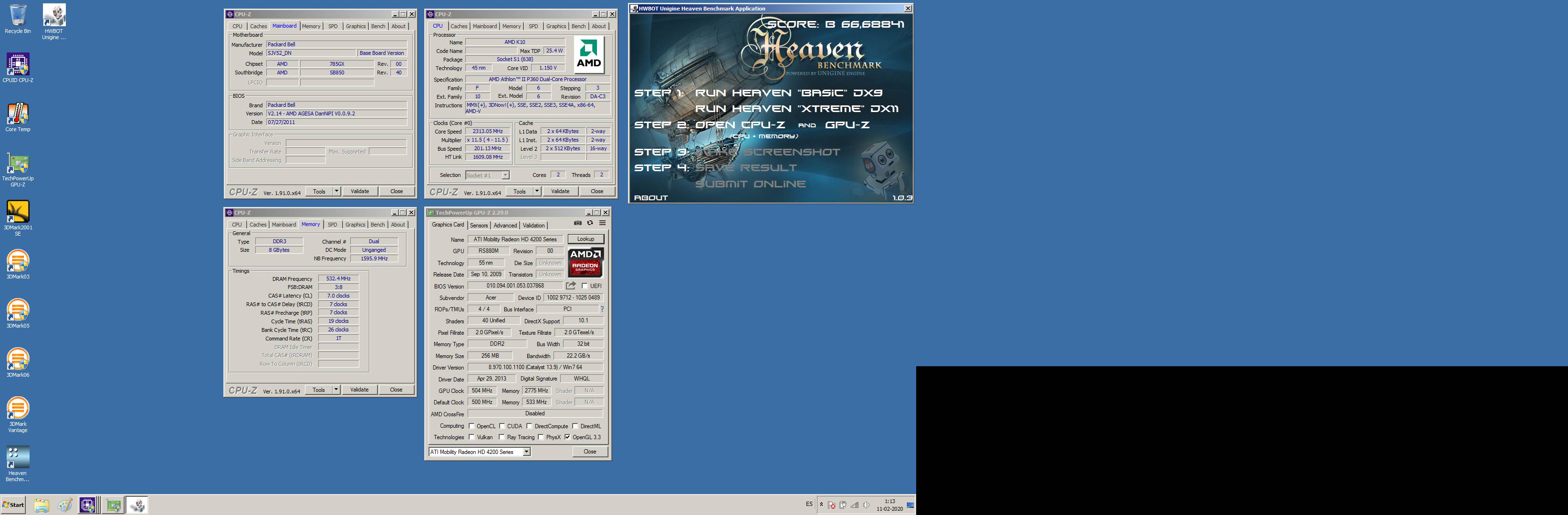Open the 3DMark05 desktop icon

tap(18, 314)
